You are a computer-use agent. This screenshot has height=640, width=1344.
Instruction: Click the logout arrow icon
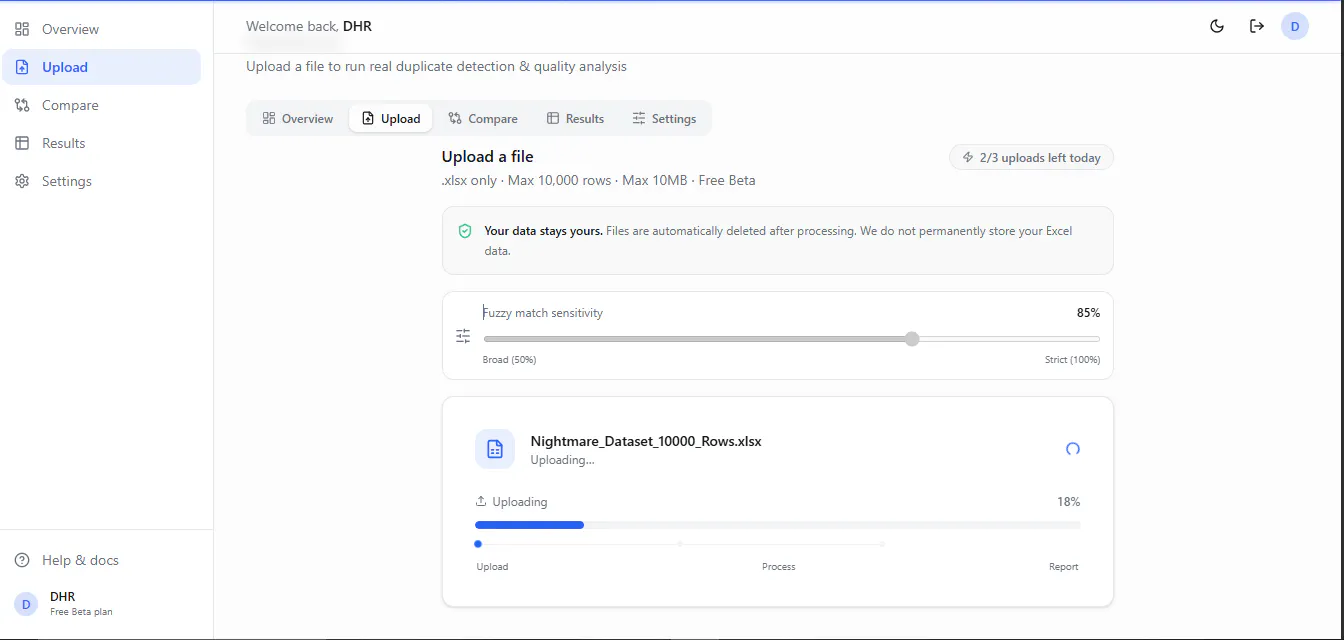point(1257,26)
